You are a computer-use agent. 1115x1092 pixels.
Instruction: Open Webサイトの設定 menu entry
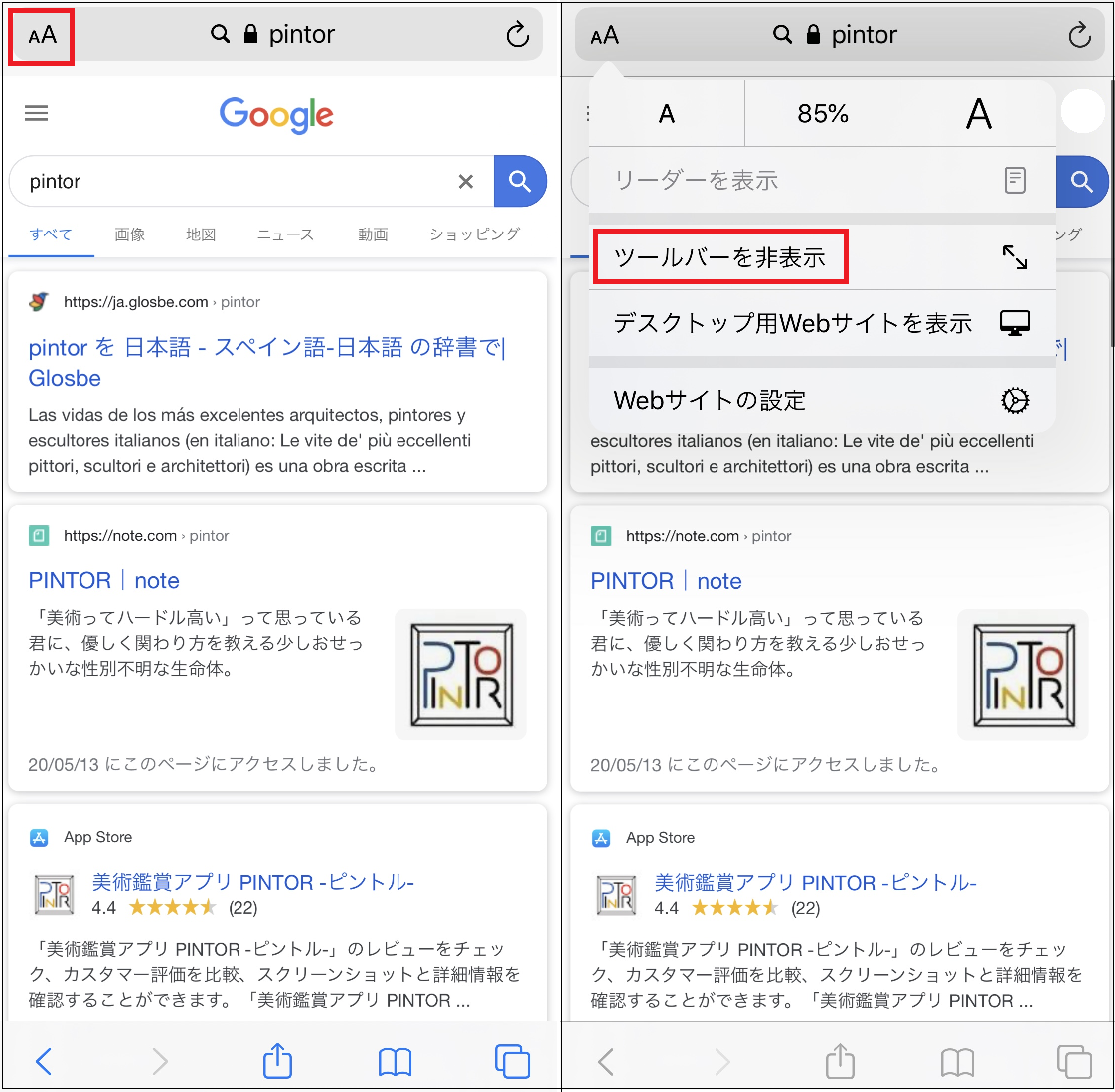(x=710, y=400)
